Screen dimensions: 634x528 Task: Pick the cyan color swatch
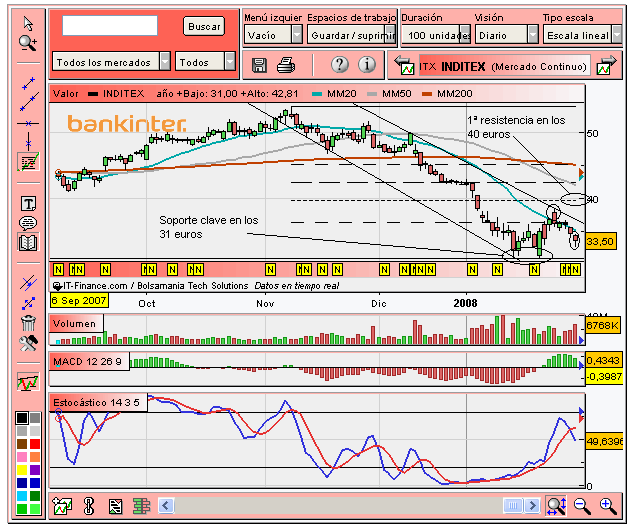pos(22,496)
